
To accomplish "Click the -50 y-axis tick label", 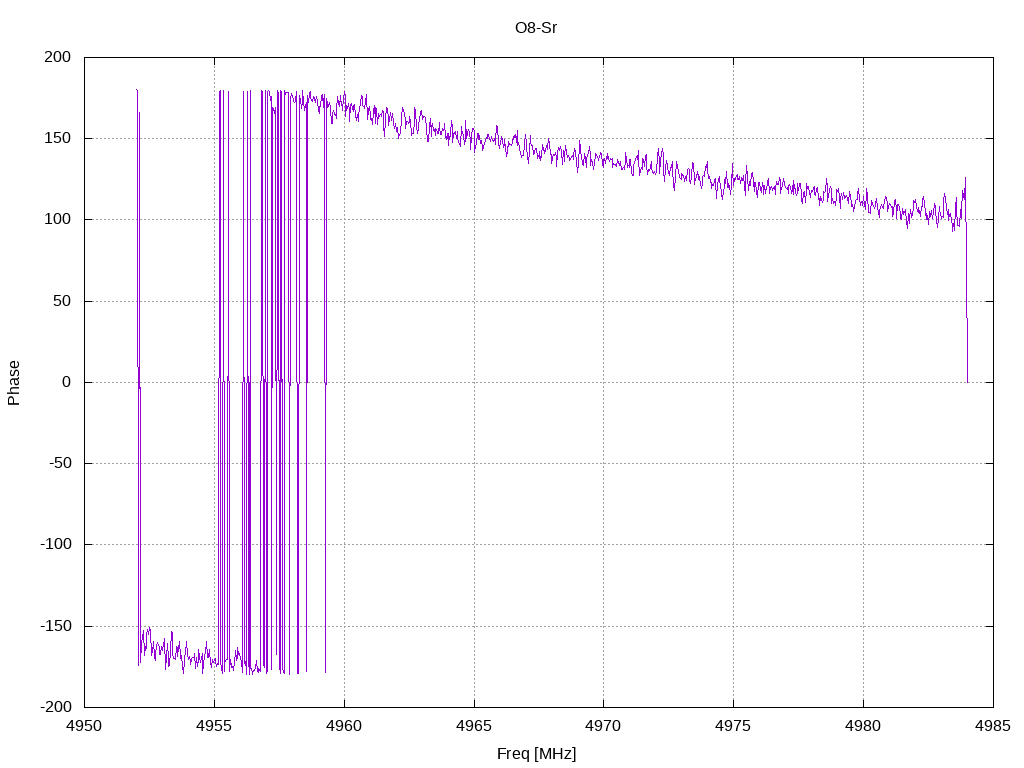I will tap(59, 463).
